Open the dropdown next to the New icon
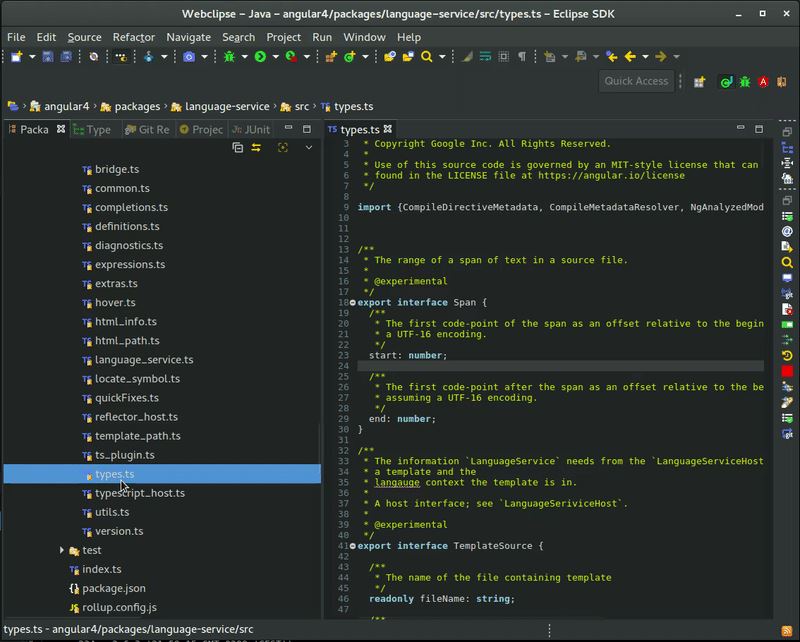 [32, 57]
